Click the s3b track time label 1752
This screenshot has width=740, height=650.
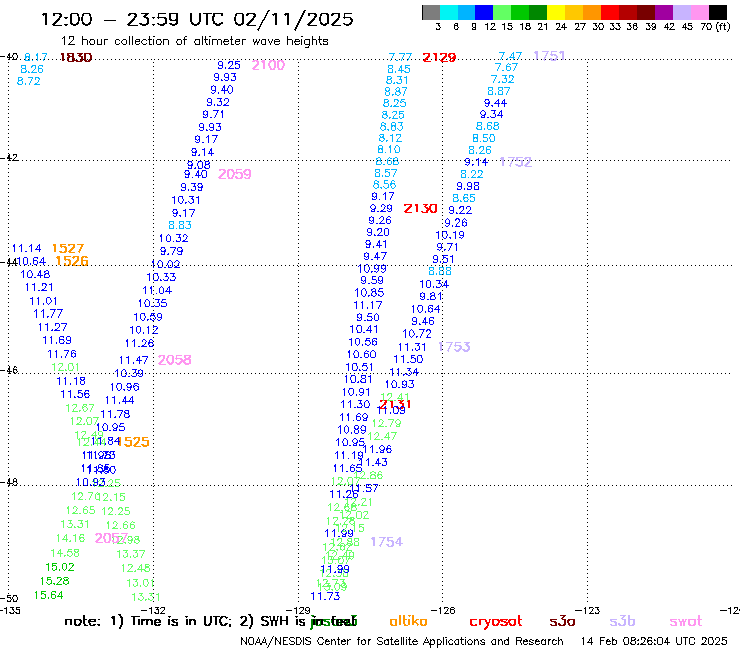click(516, 162)
